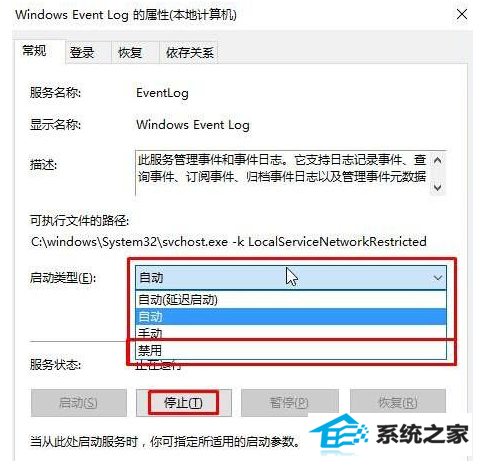The width and height of the screenshot is (477, 461).
Task: Click the 启动类型 combo box chevron arrow
Action: [437, 278]
